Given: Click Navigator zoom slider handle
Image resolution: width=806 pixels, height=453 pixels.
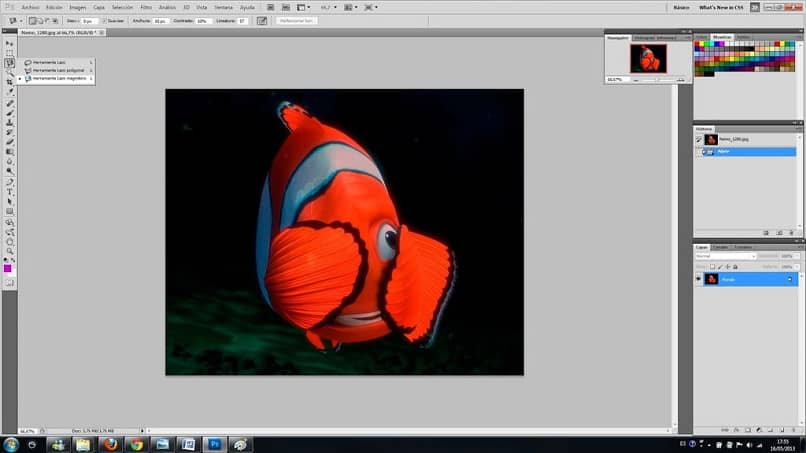Looking at the screenshot, I should [657, 80].
